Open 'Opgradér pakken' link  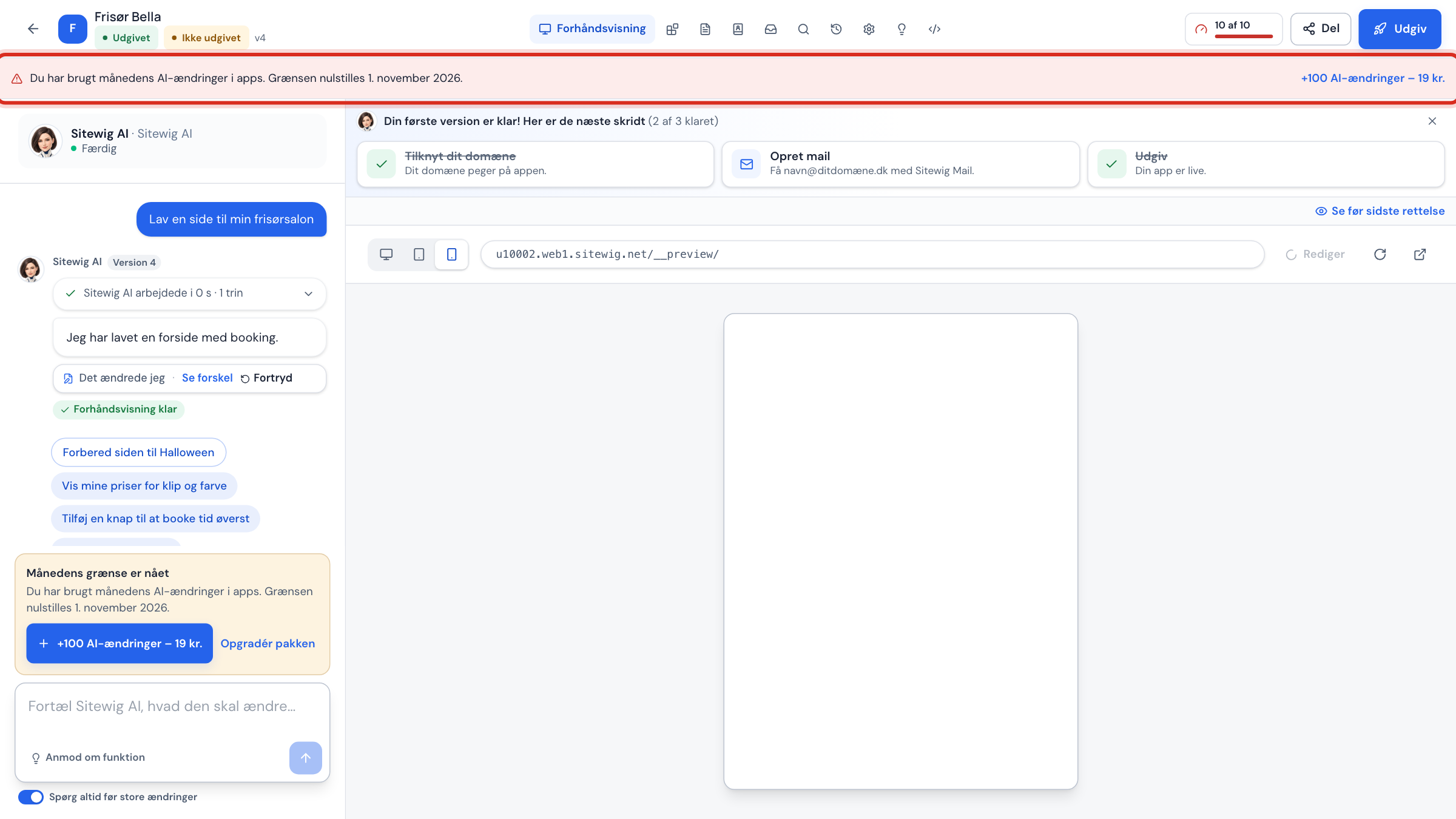tap(268, 643)
